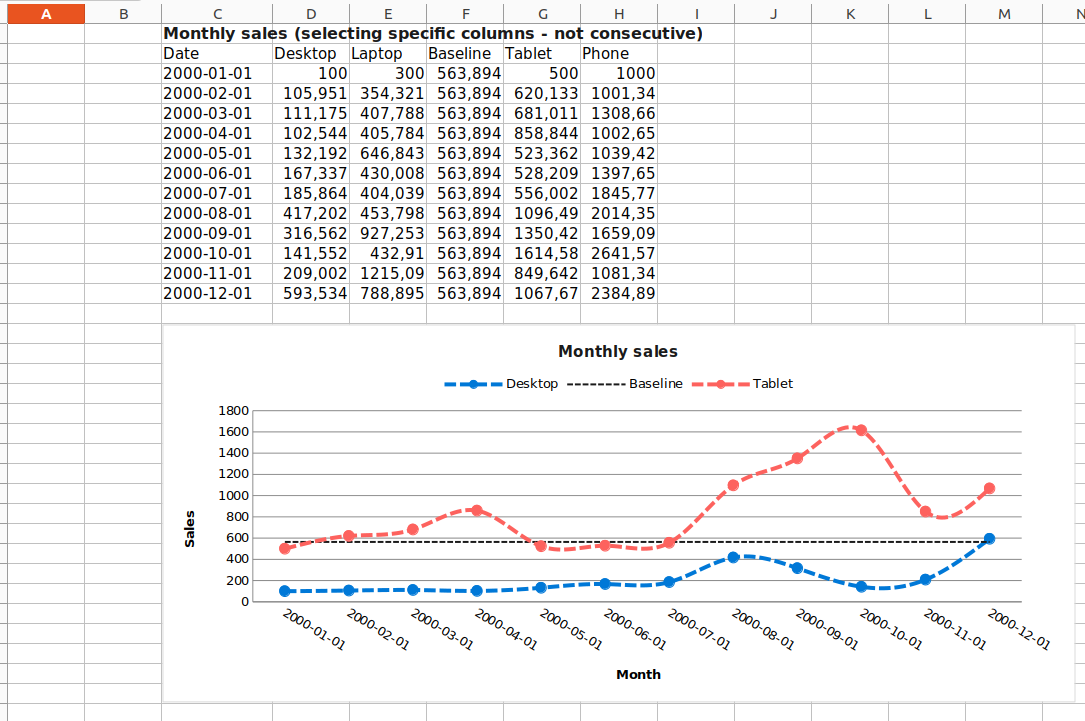Image resolution: width=1085 pixels, height=721 pixels.
Task: Select the Tablet data point for 2000-10-01
Action: pyautogui.click(x=861, y=430)
